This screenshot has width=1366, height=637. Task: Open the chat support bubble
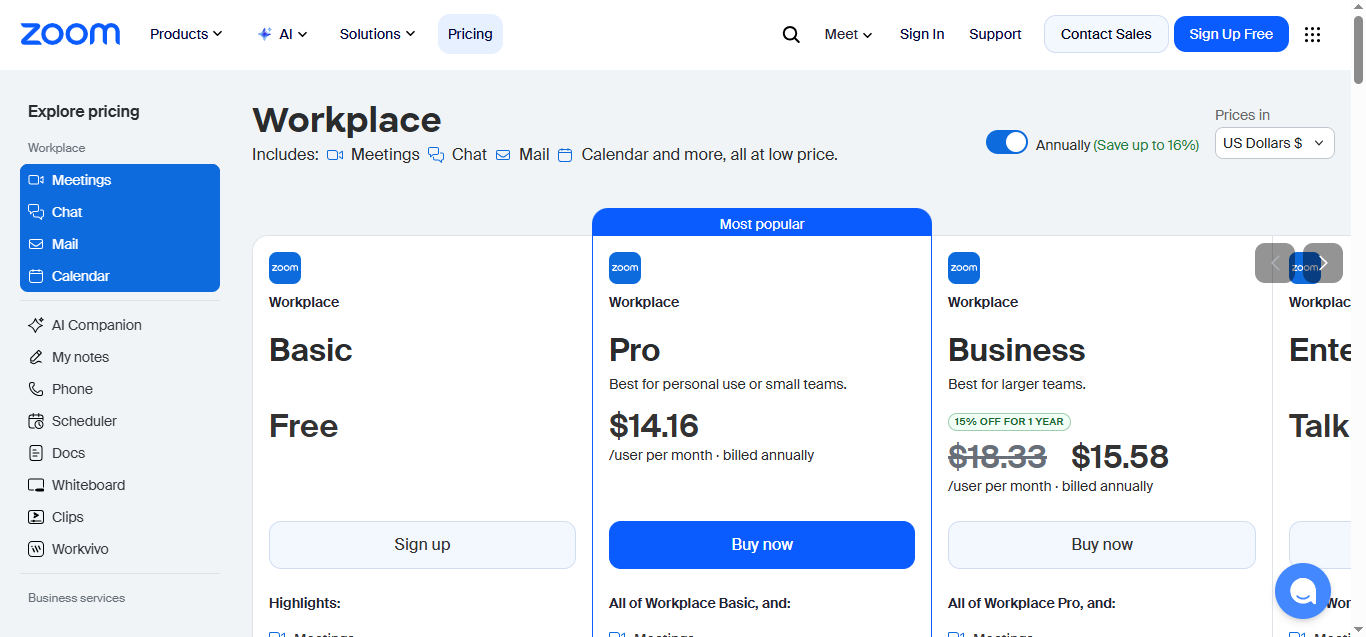tap(1303, 591)
